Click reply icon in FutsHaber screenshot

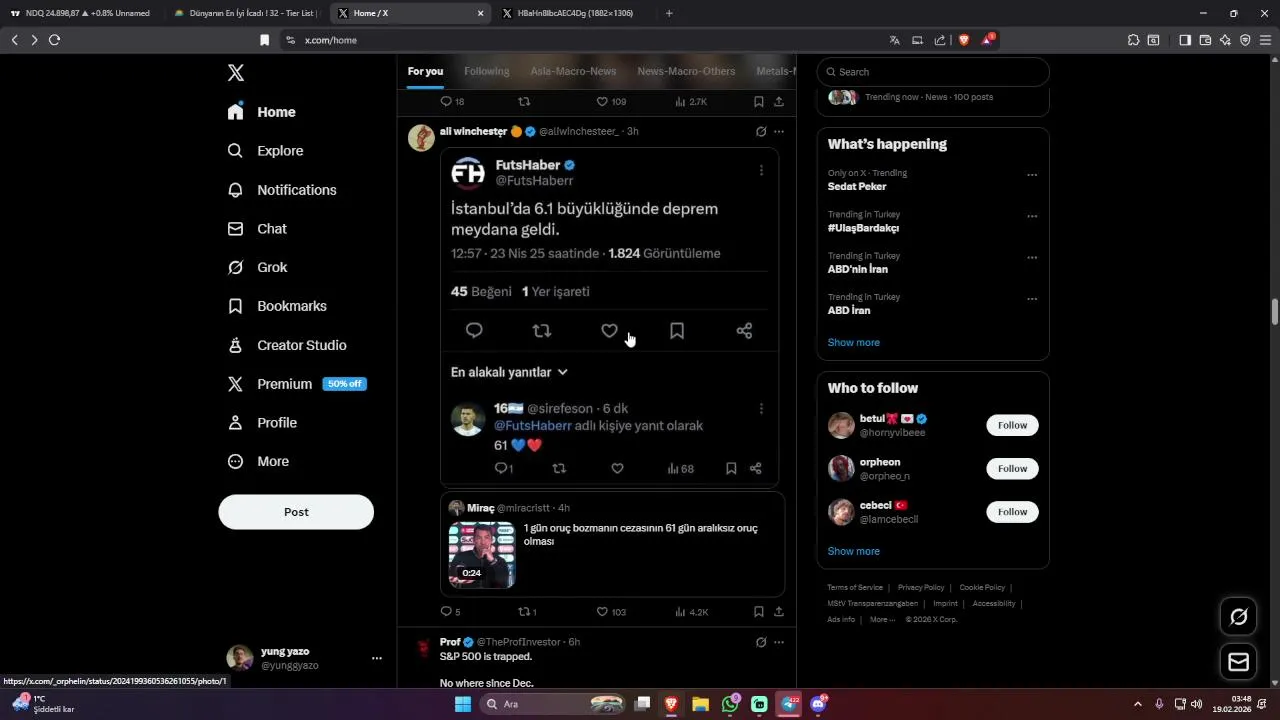474,331
